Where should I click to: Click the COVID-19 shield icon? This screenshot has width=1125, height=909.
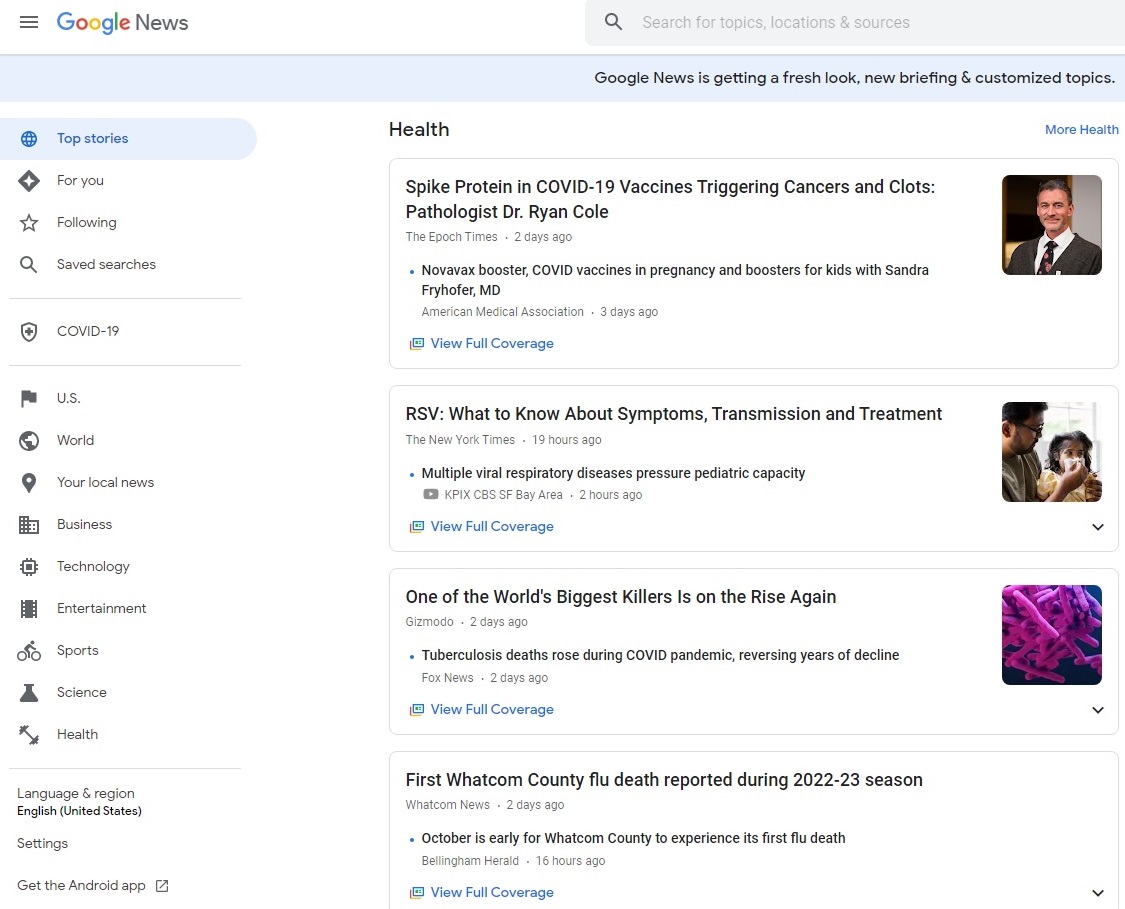coord(29,331)
